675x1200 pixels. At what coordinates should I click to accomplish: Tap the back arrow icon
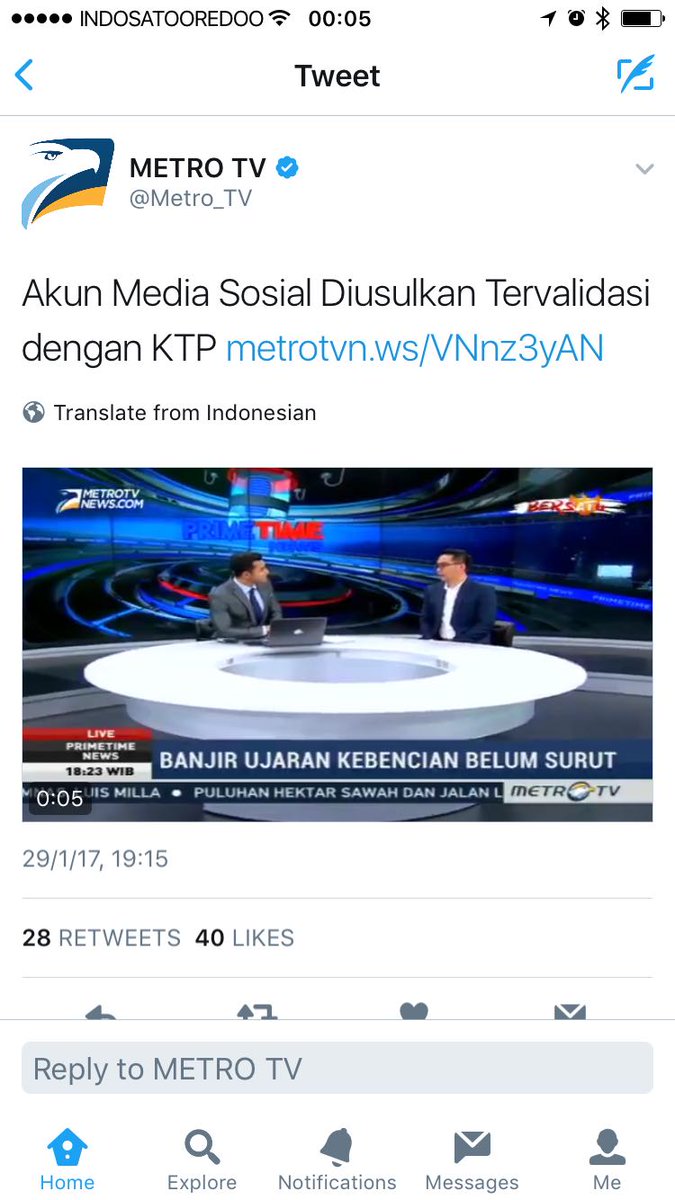(24, 76)
